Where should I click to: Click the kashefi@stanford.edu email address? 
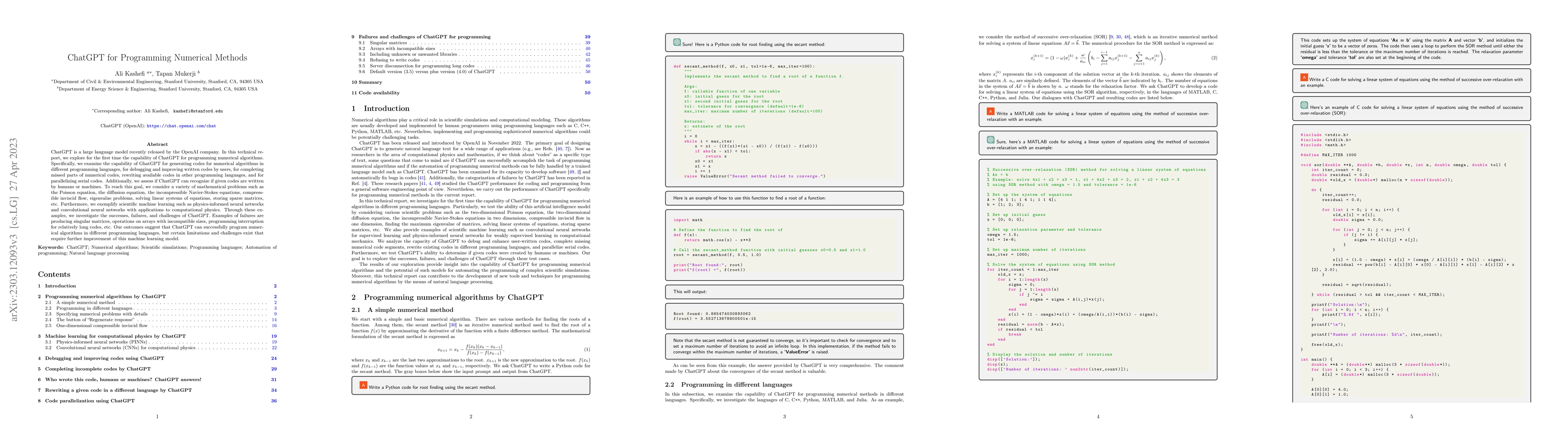pyautogui.click(x=198, y=111)
